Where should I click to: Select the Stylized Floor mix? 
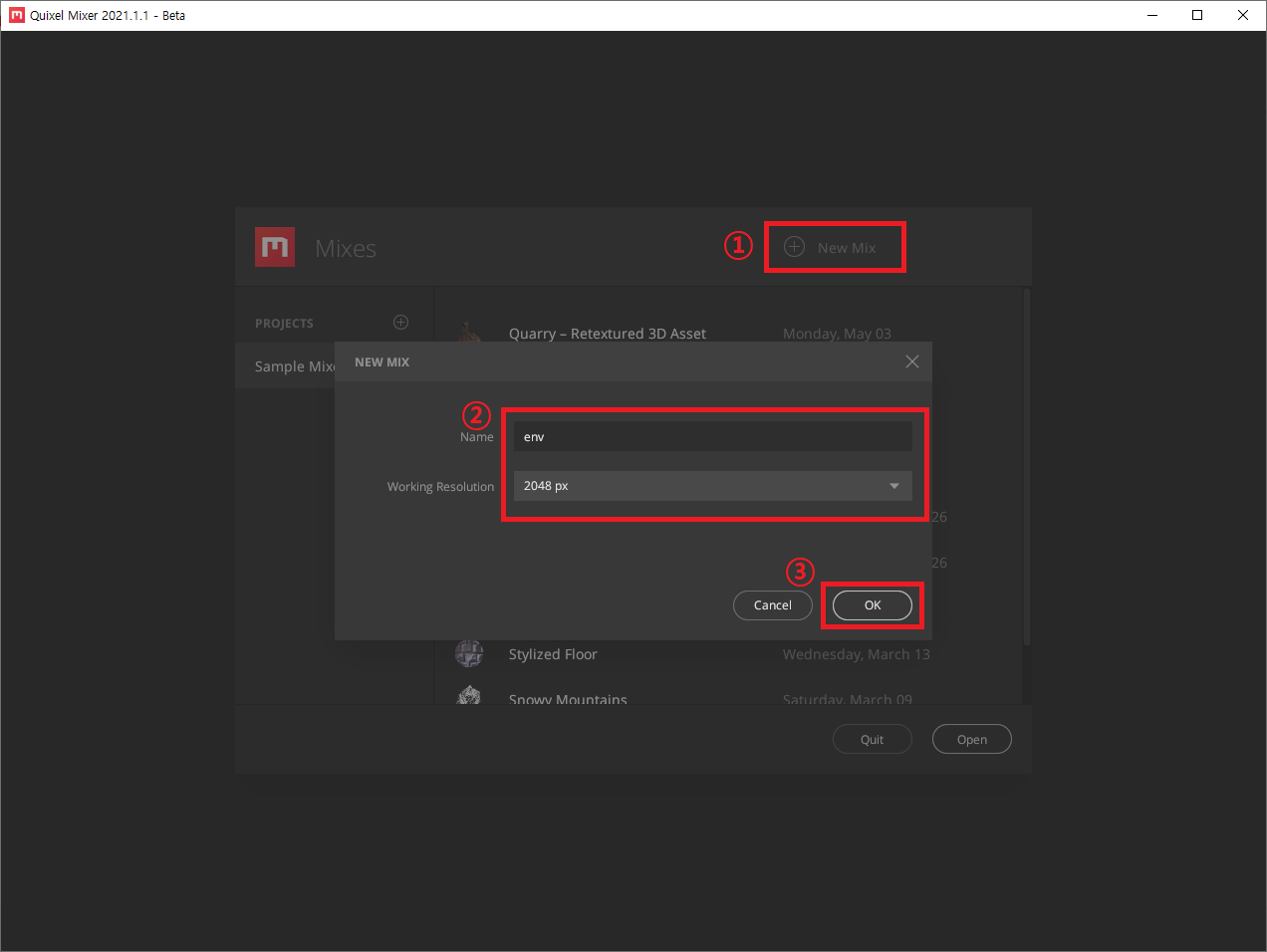553,654
